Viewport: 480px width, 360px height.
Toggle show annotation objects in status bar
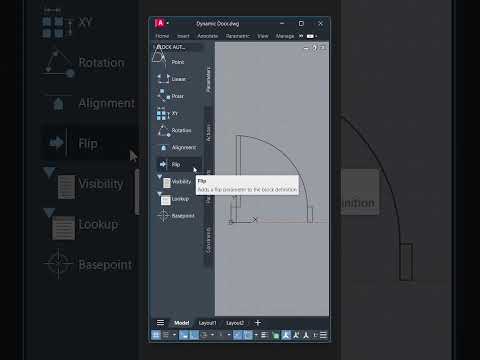(x=286, y=335)
